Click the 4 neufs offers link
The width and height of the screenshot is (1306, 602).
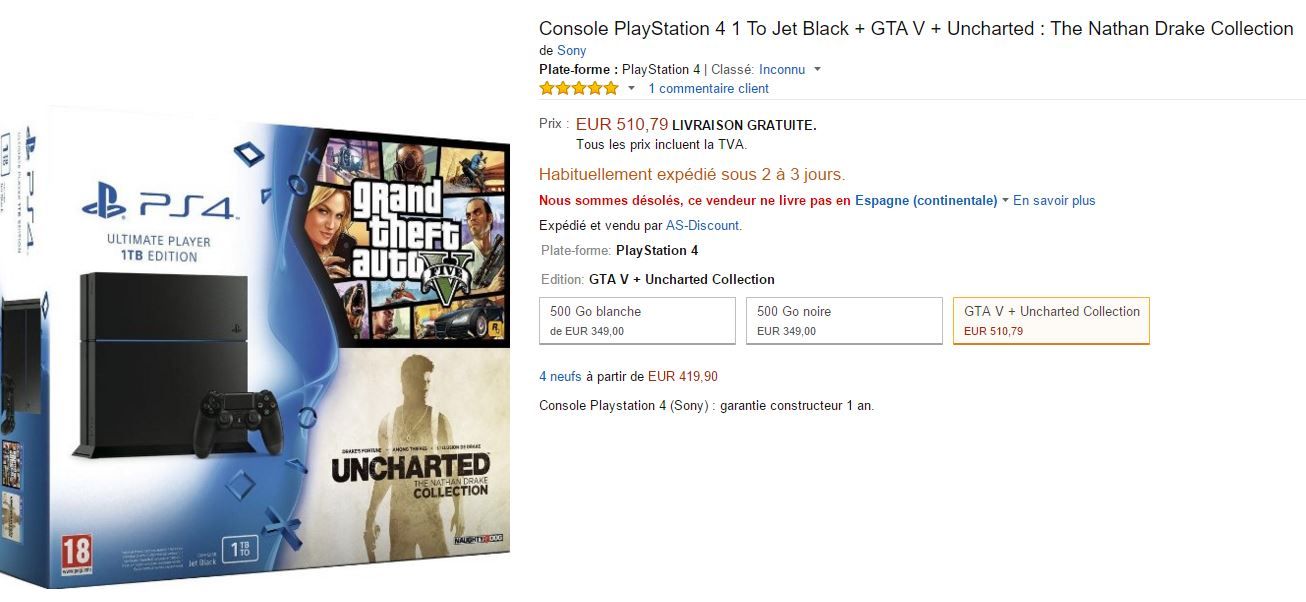(x=560, y=377)
